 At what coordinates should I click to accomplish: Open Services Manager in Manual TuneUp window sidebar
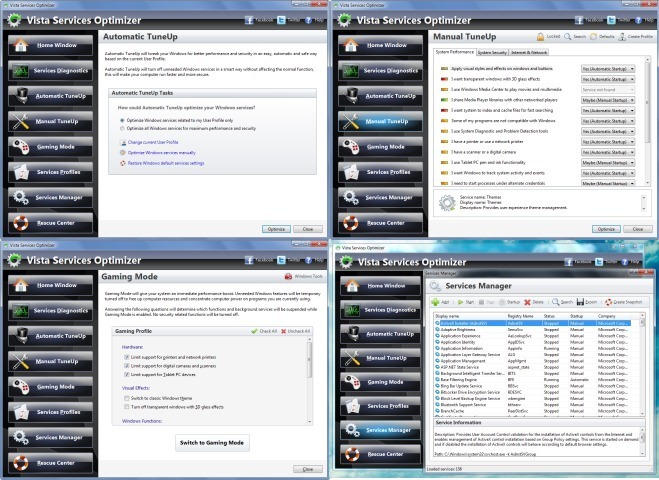pyautogui.click(x=380, y=197)
